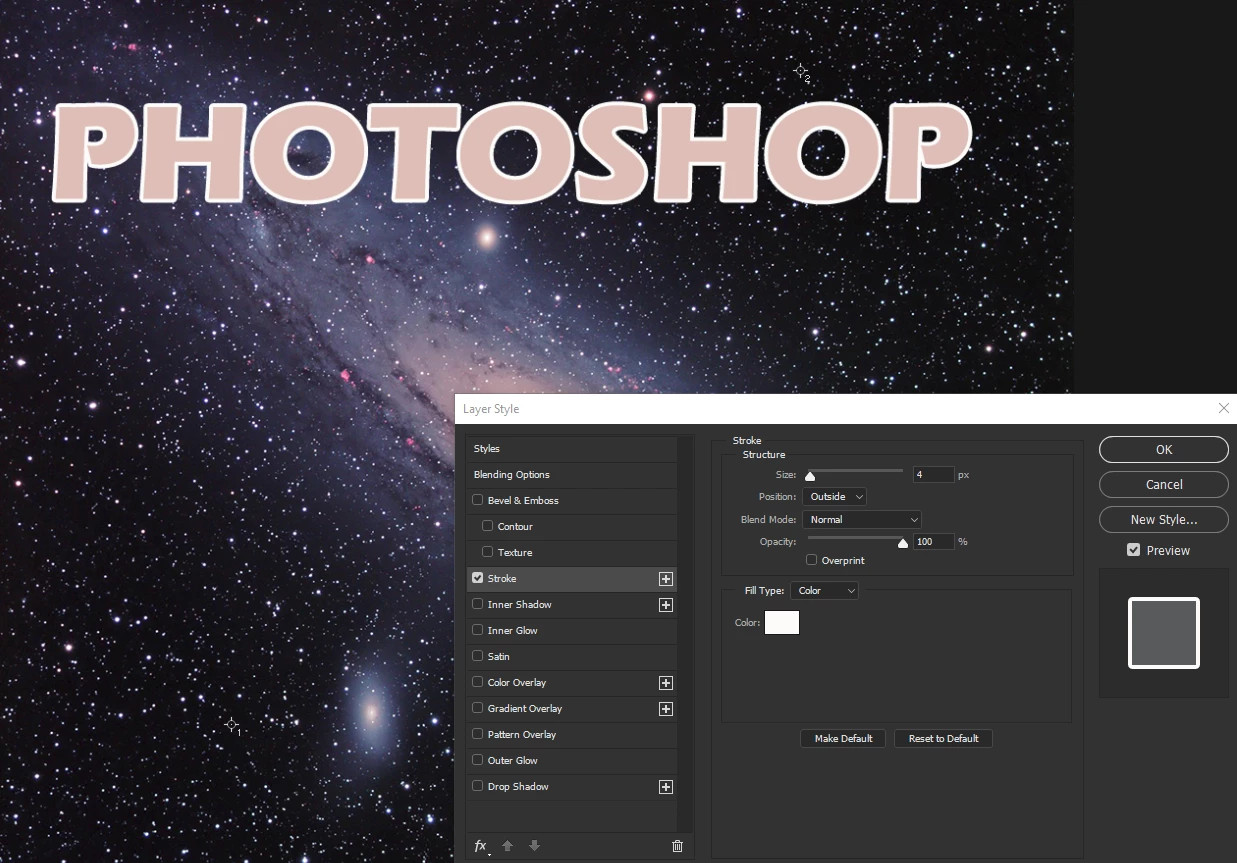The height and width of the screenshot is (863, 1237).
Task: Toggle the Overprint checkbox
Action: point(812,560)
